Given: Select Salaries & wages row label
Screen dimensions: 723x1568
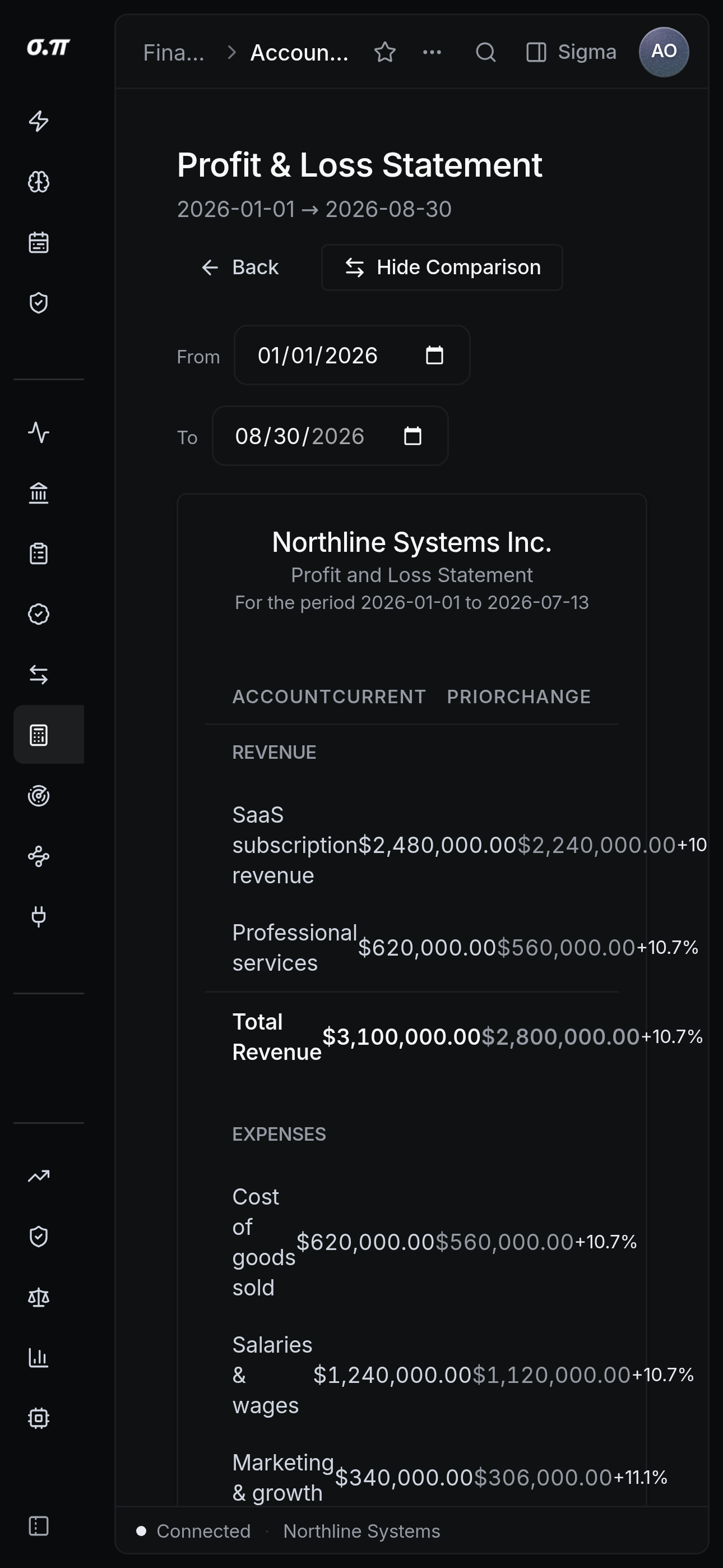Looking at the screenshot, I should click(x=272, y=1375).
